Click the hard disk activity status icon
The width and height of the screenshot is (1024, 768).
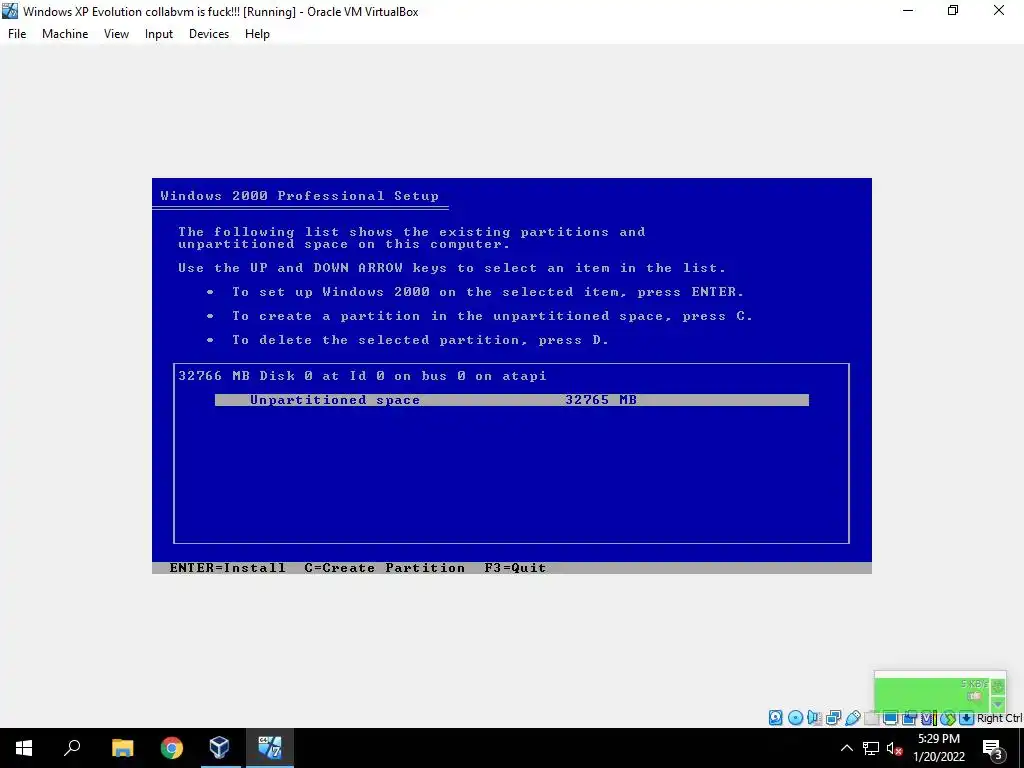point(775,718)
